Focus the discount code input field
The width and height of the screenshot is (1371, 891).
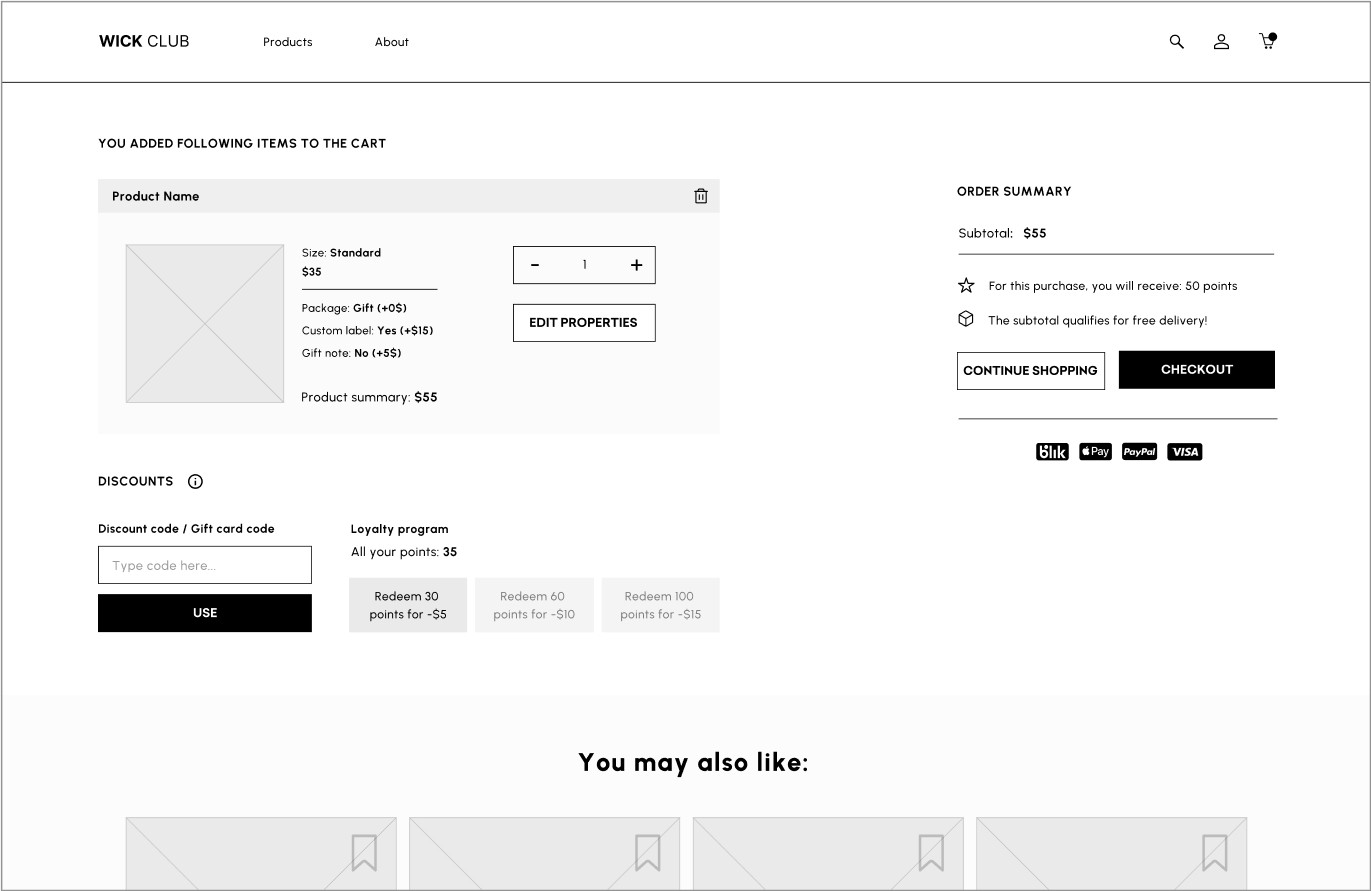coord(205,565)
